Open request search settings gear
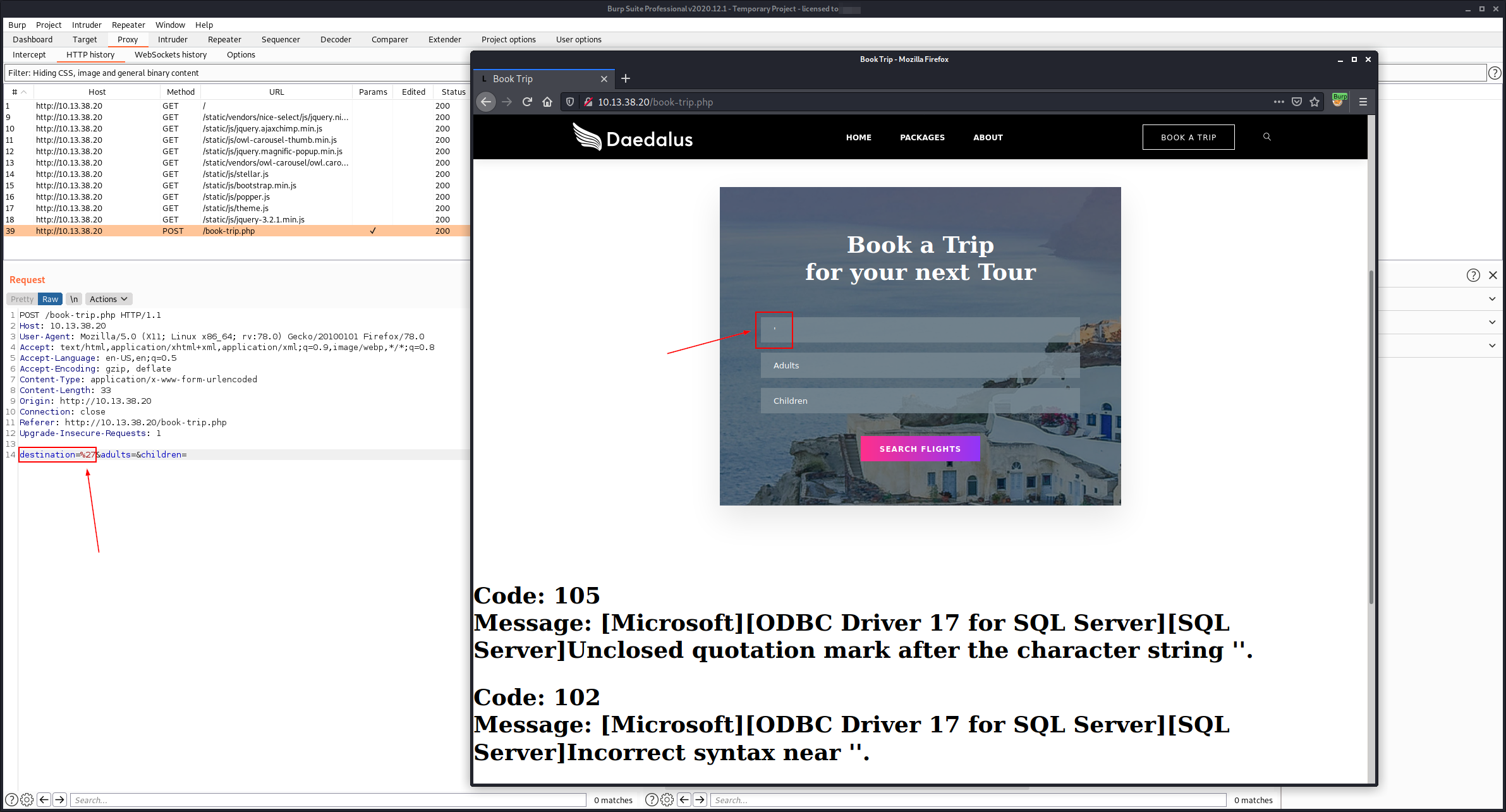The width and height of the screenshot is (1506, 812). click(27, 799)
